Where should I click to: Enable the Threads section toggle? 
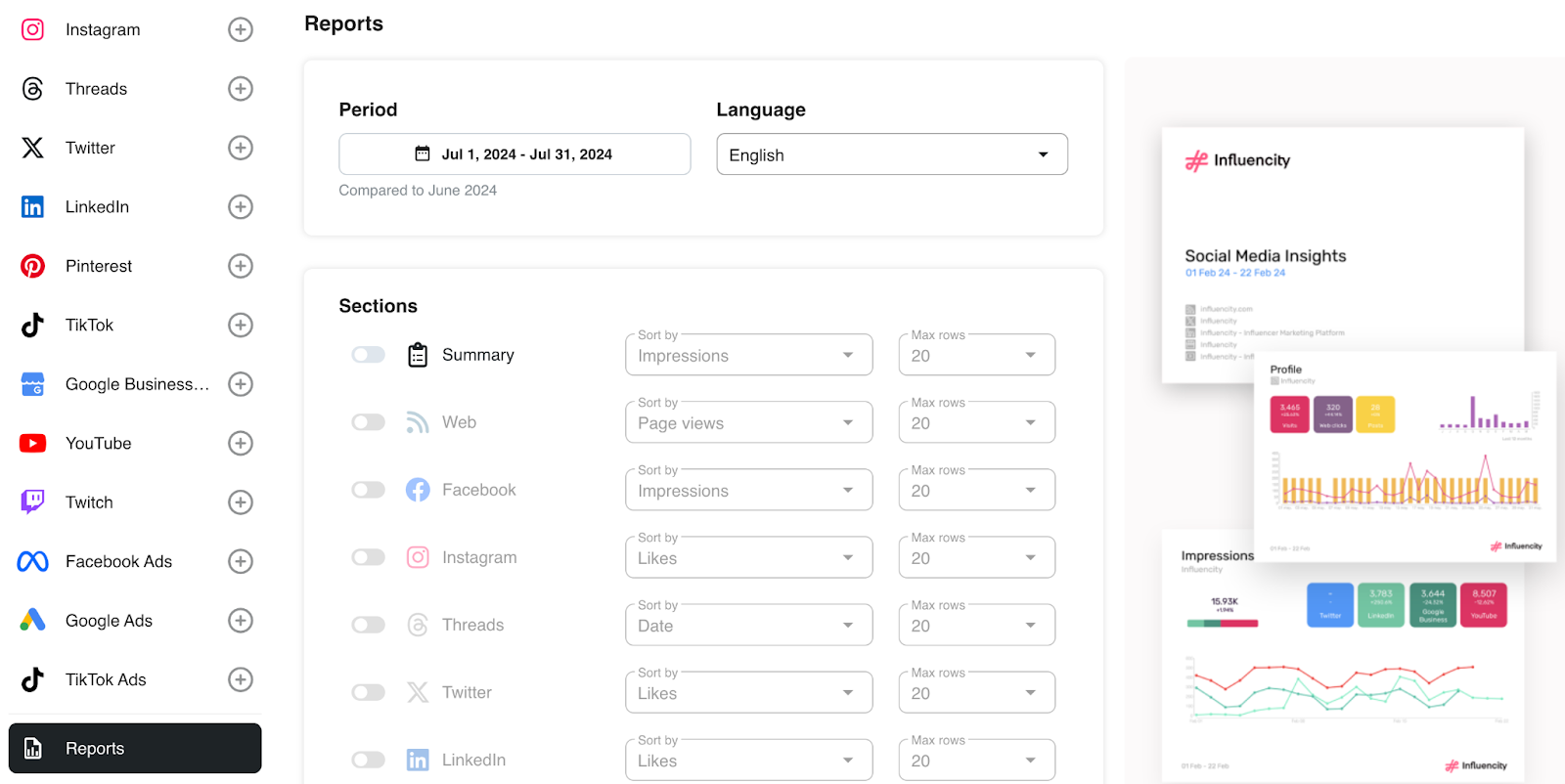click(369, 625)
